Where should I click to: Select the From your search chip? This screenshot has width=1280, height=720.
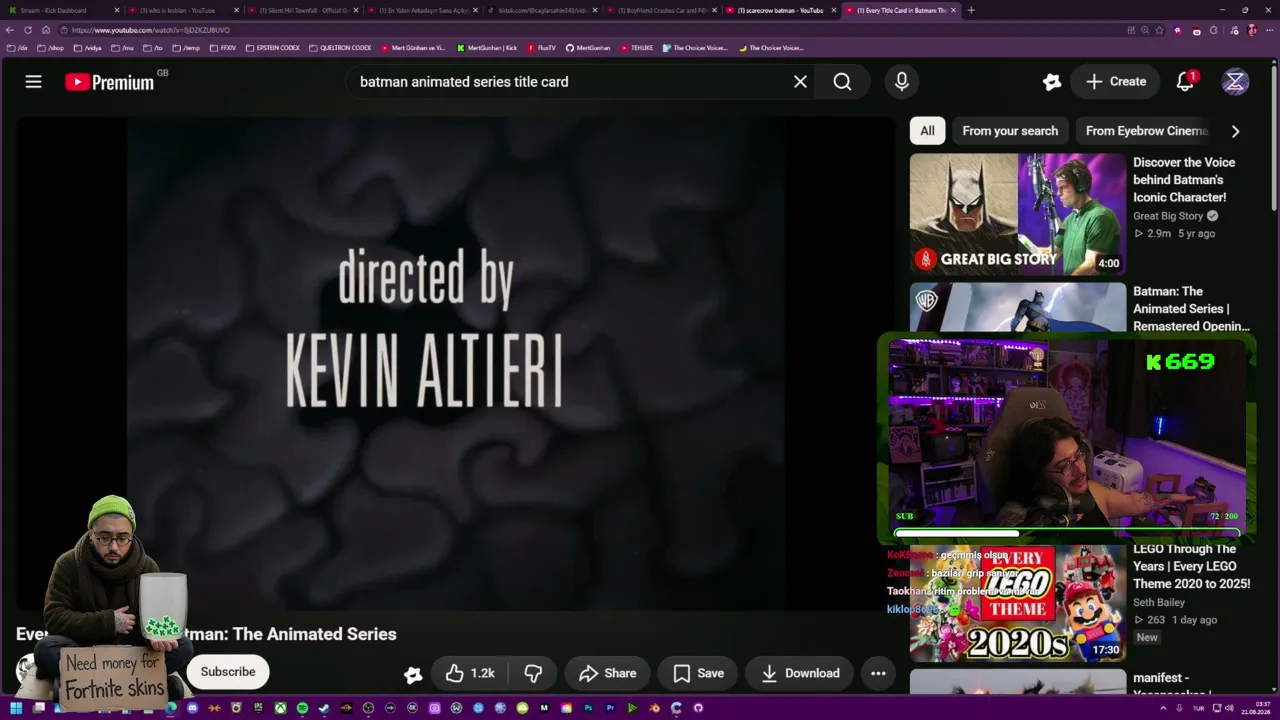click(x=1010, y=131)
